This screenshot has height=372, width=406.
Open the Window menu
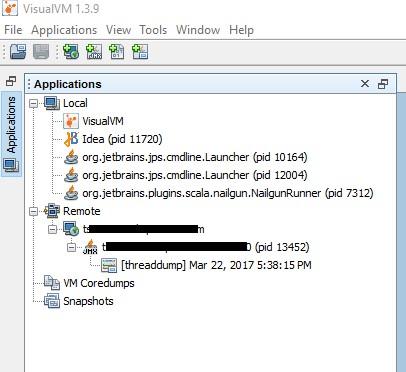point(198,30)
